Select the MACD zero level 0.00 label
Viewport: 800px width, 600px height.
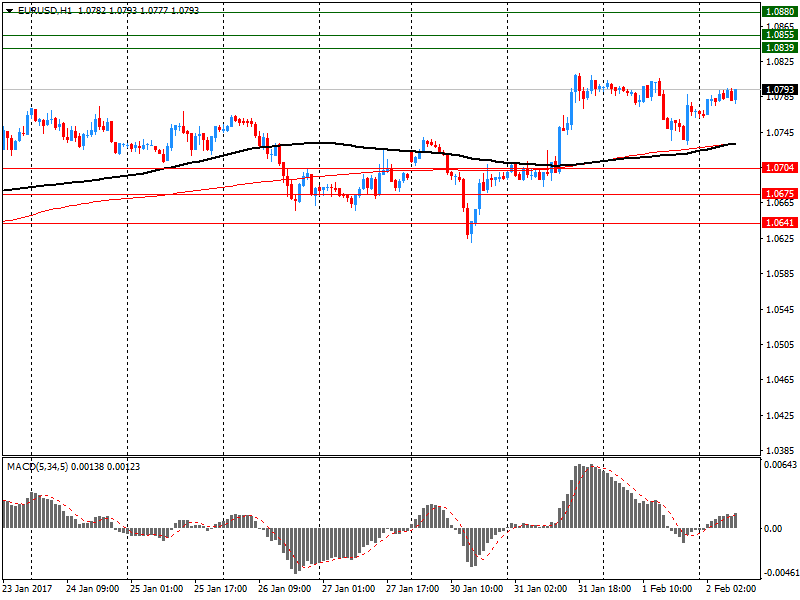[x=773, y=529]
